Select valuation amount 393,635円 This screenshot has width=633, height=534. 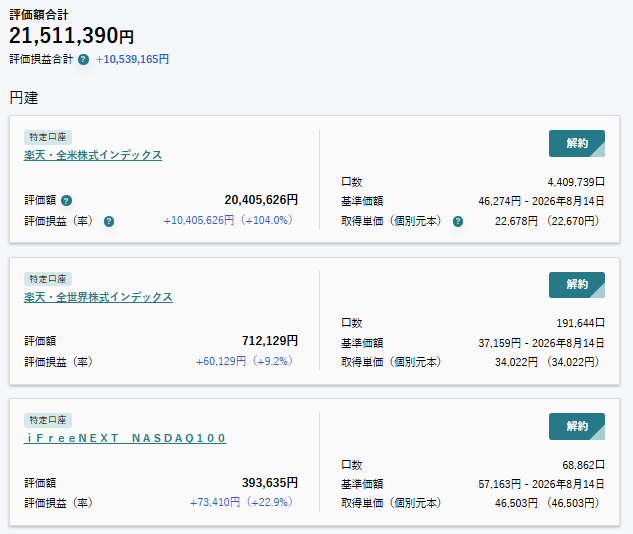[270, 483]
